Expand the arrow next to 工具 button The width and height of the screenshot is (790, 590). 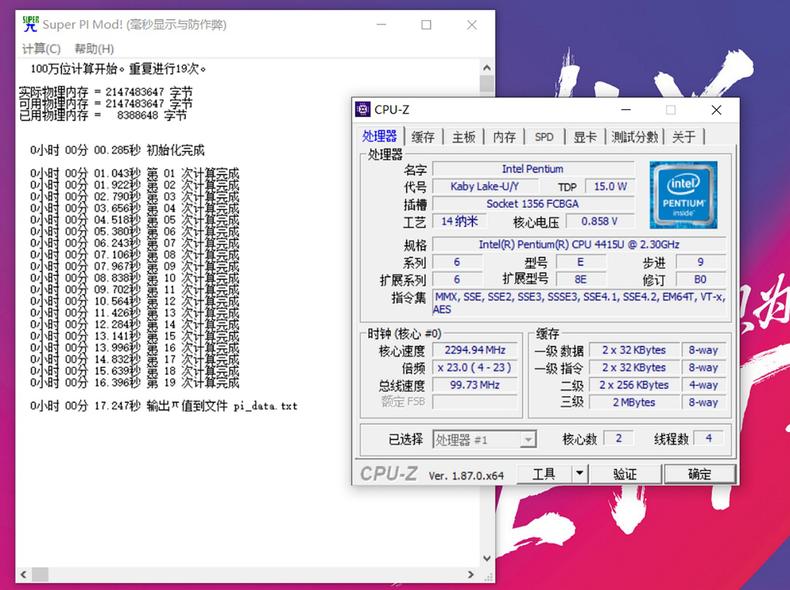pos(579,474)
